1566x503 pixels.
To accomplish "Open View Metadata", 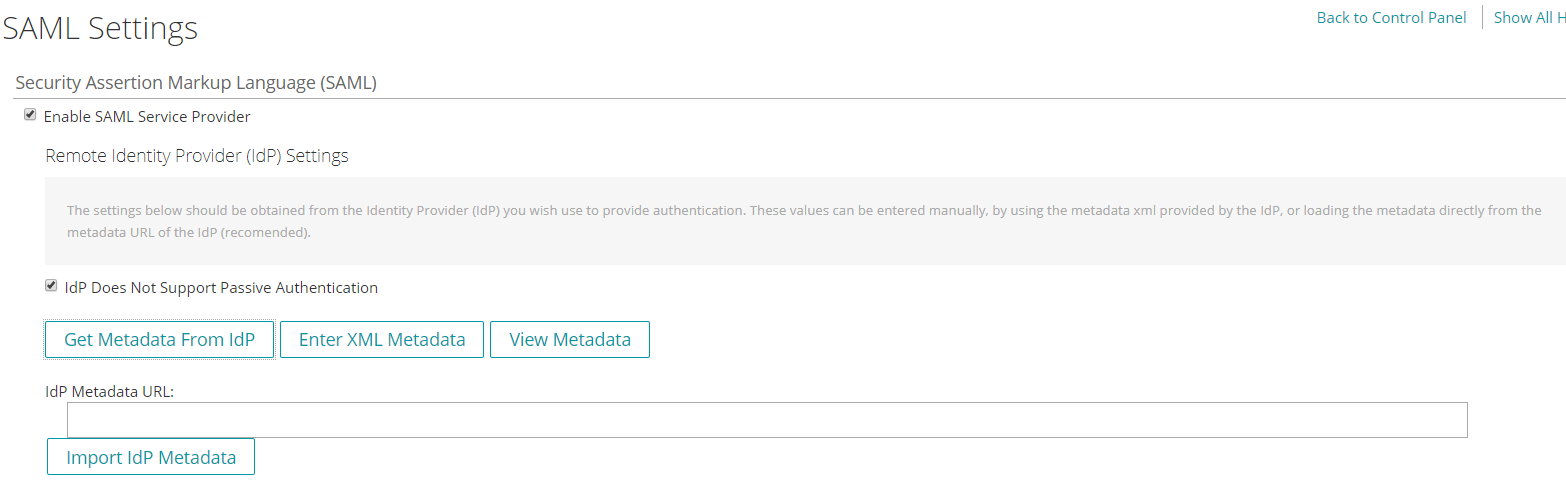I will (570, 340).
